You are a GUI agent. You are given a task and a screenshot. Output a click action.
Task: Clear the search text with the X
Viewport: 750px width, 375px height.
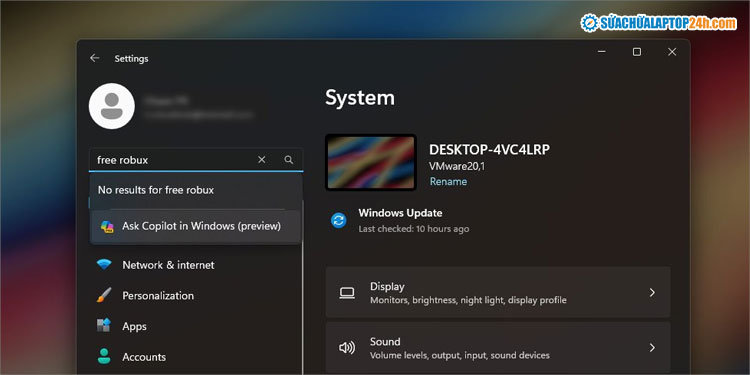(x=262, y=160)
